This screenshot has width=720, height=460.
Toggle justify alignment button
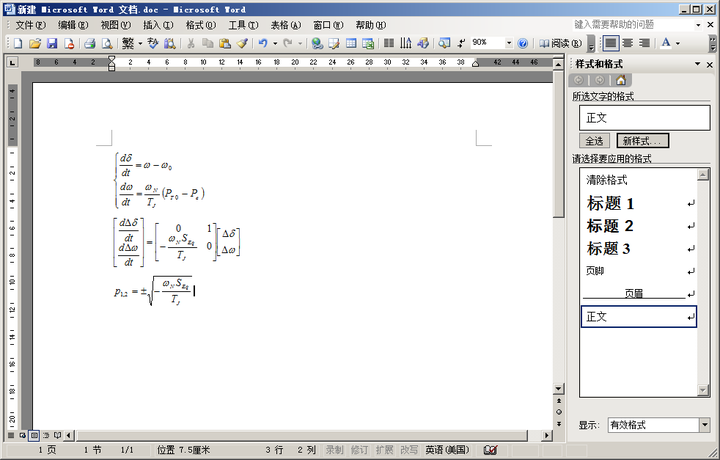(610, 43)
